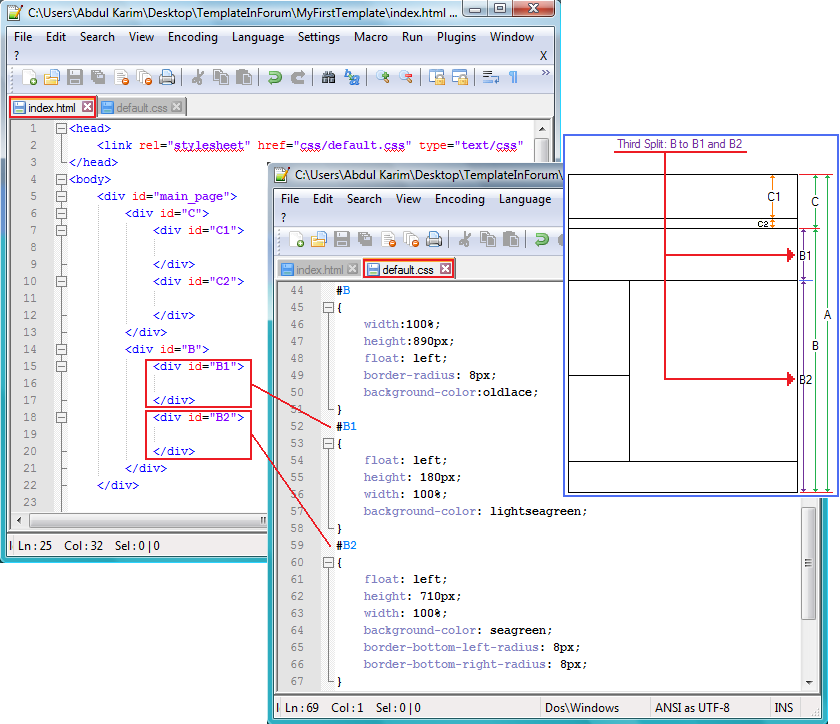
Task: Click the Cut scissors icon in index.html window
Action: click(x=197, y=77)
